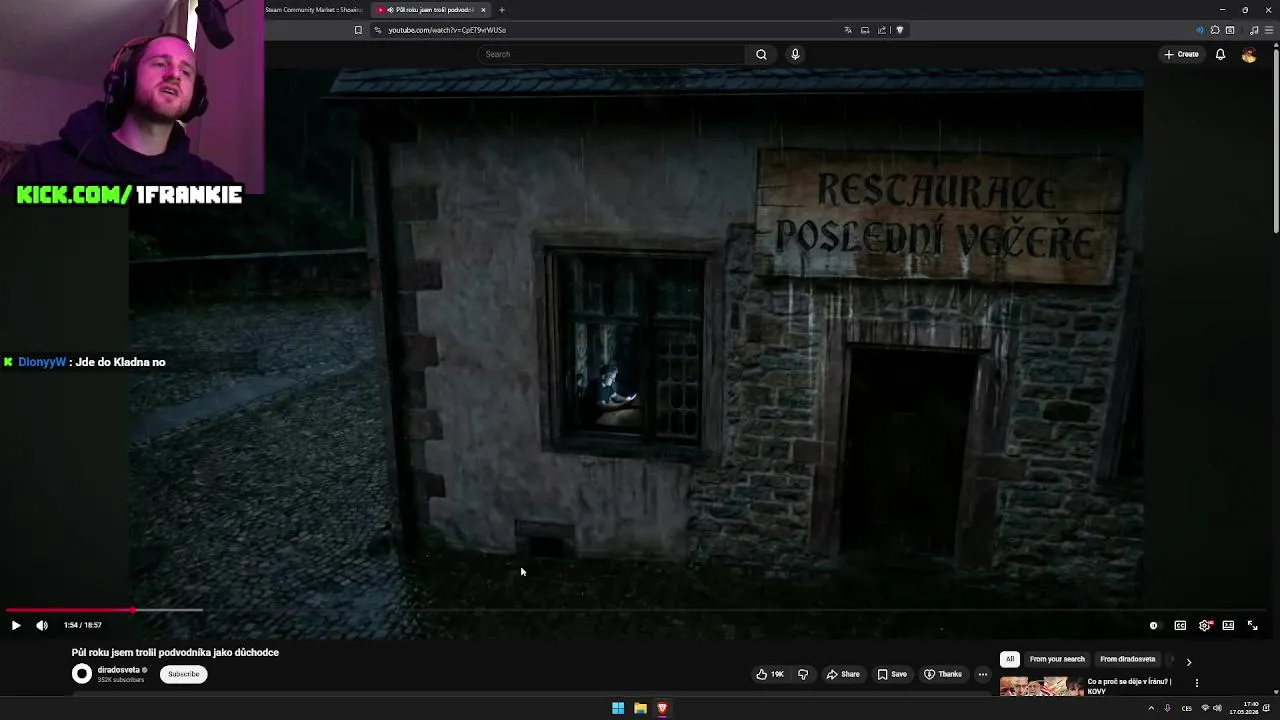Open Brave Shields lion icon
The height and width of the screenshot is (720, 1280).
click(x=900, y=30)
